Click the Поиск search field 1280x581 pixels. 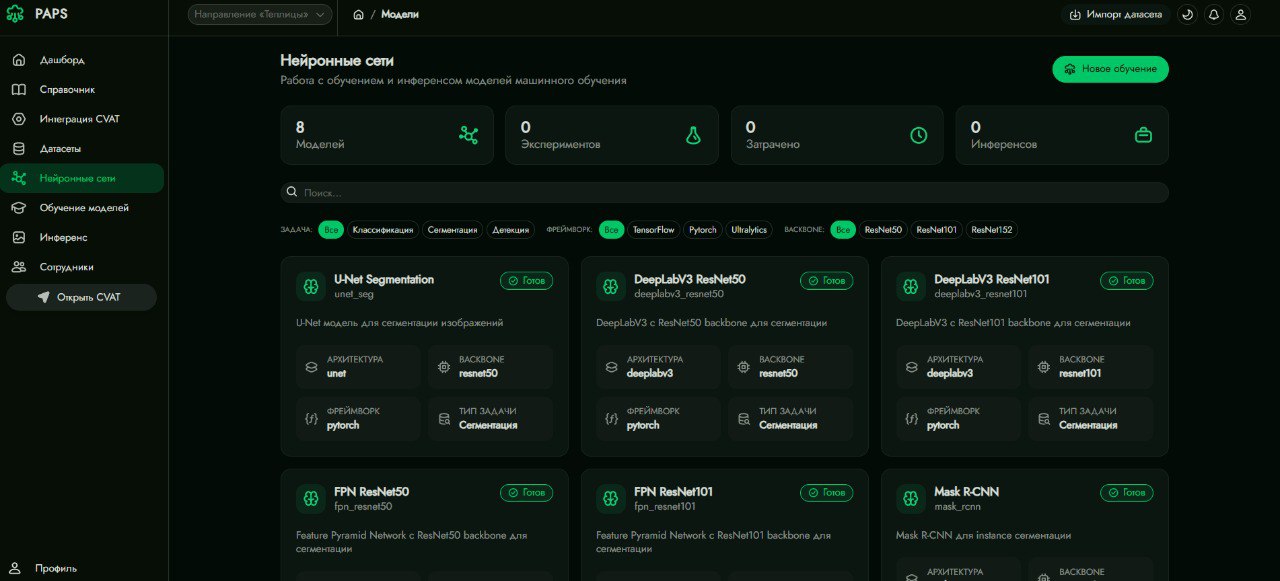coord(725,192)
